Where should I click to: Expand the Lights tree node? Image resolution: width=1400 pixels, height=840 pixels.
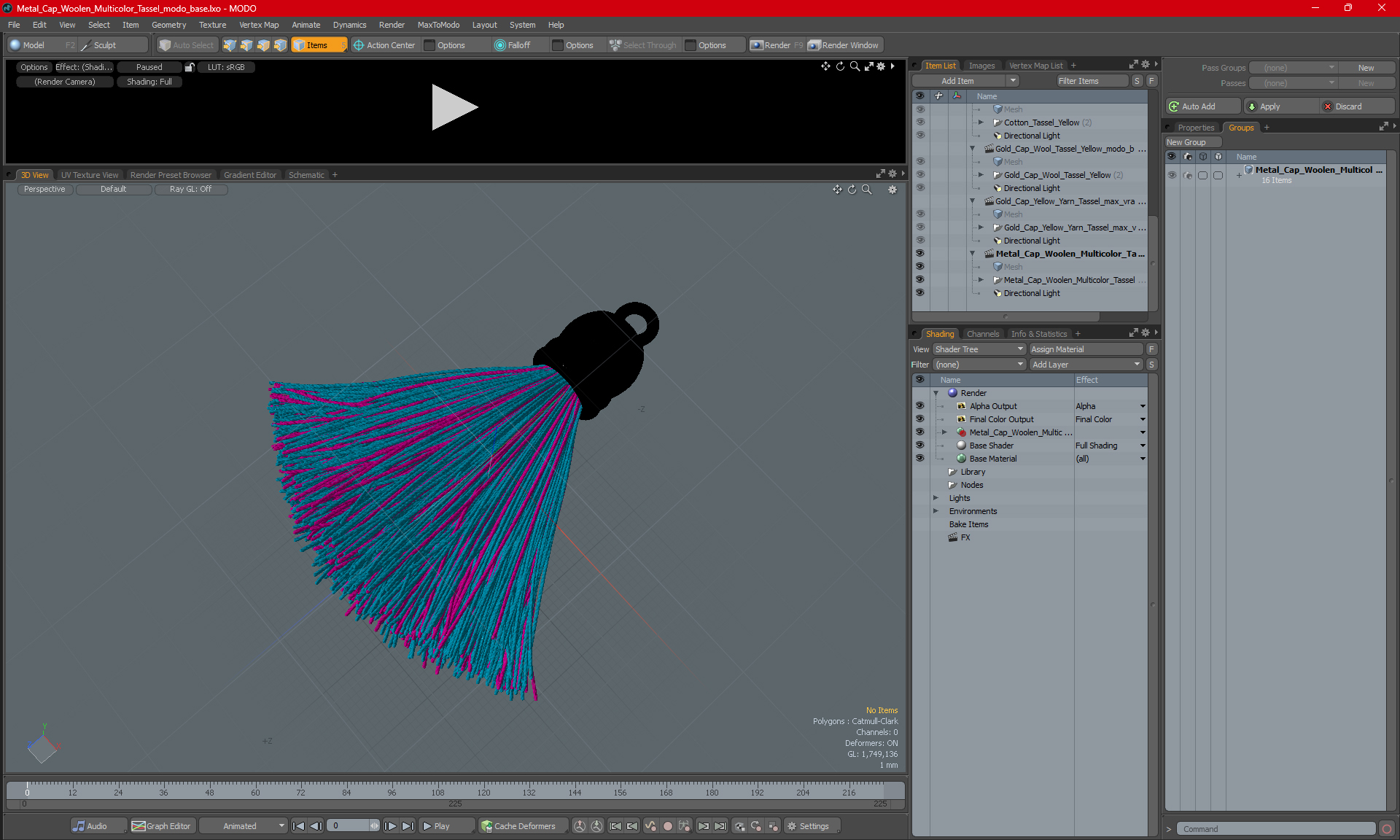(936, 498)
